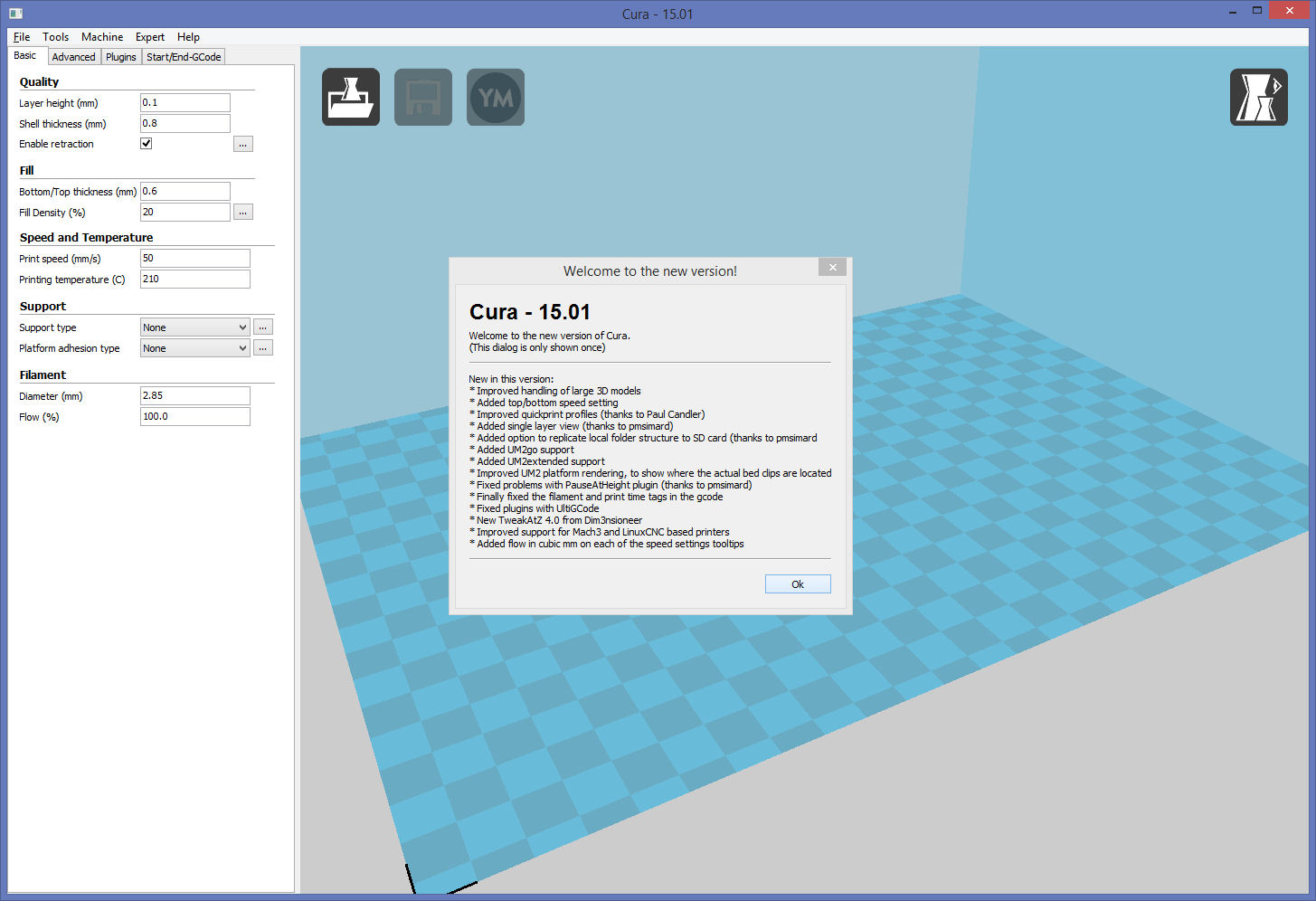Switch to the Advanced tab
Screen dimensions: 1316x901
(x=73, y=57)
